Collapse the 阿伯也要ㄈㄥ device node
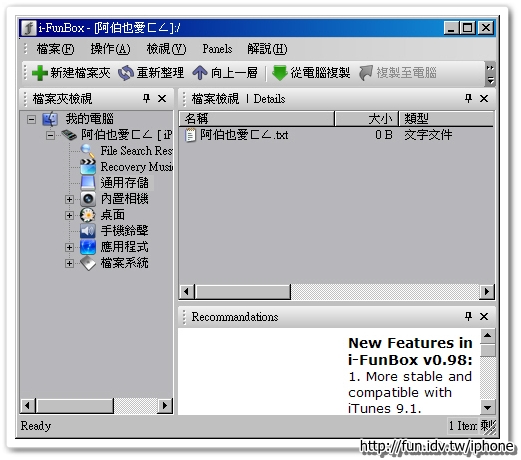 (x=50, y=135)
